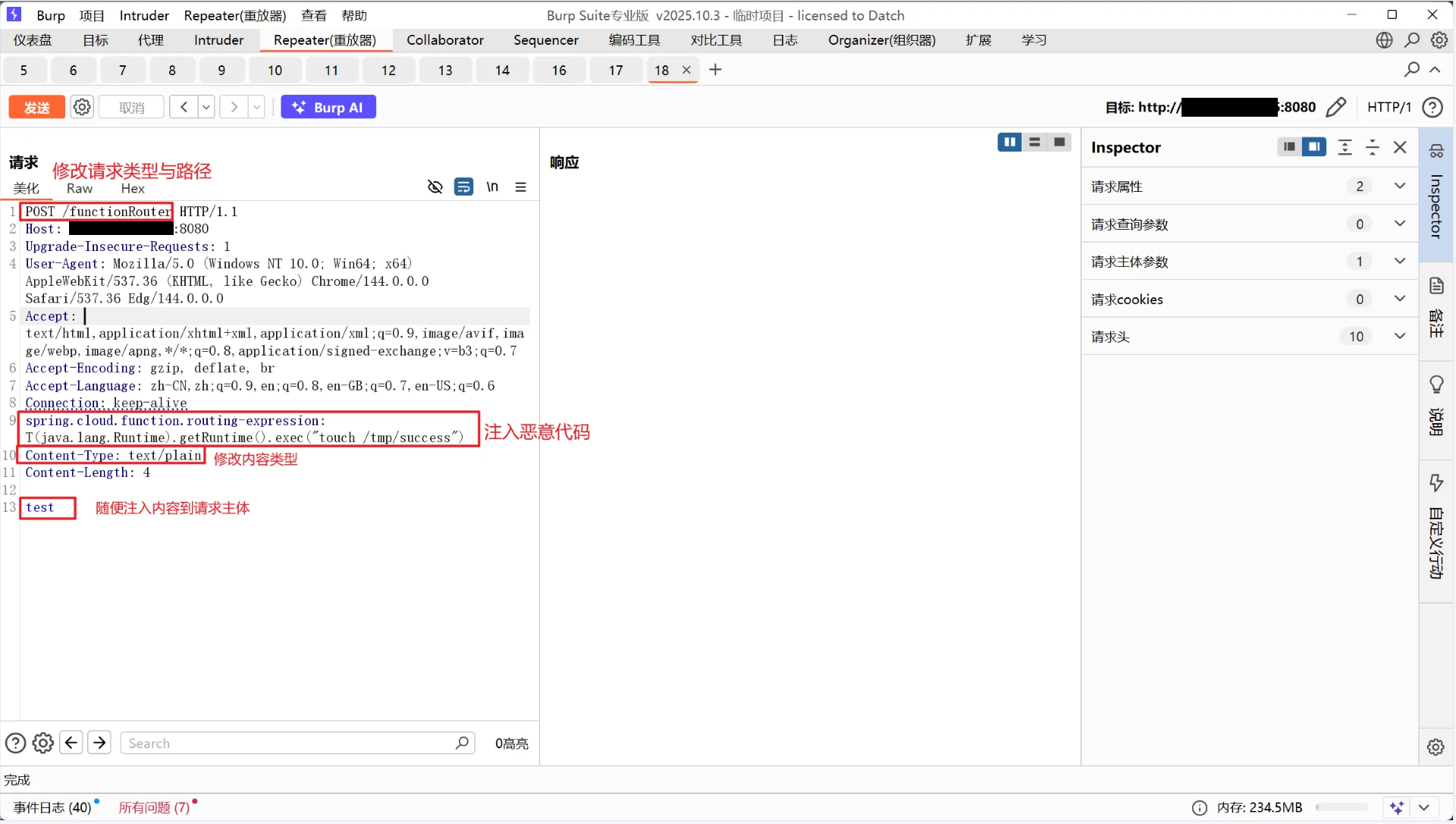
Task: Toggle show newline characters \n button
Action: pos(492,186)
